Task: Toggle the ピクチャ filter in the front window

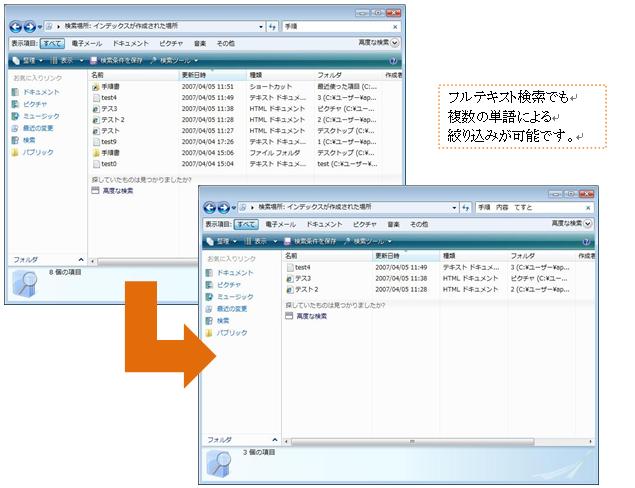Action: coord(364,225)
